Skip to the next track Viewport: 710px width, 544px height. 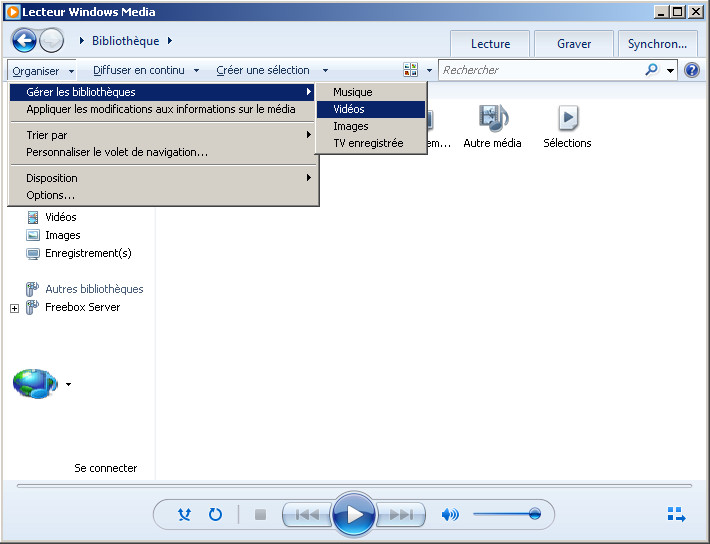coord(402,515)
